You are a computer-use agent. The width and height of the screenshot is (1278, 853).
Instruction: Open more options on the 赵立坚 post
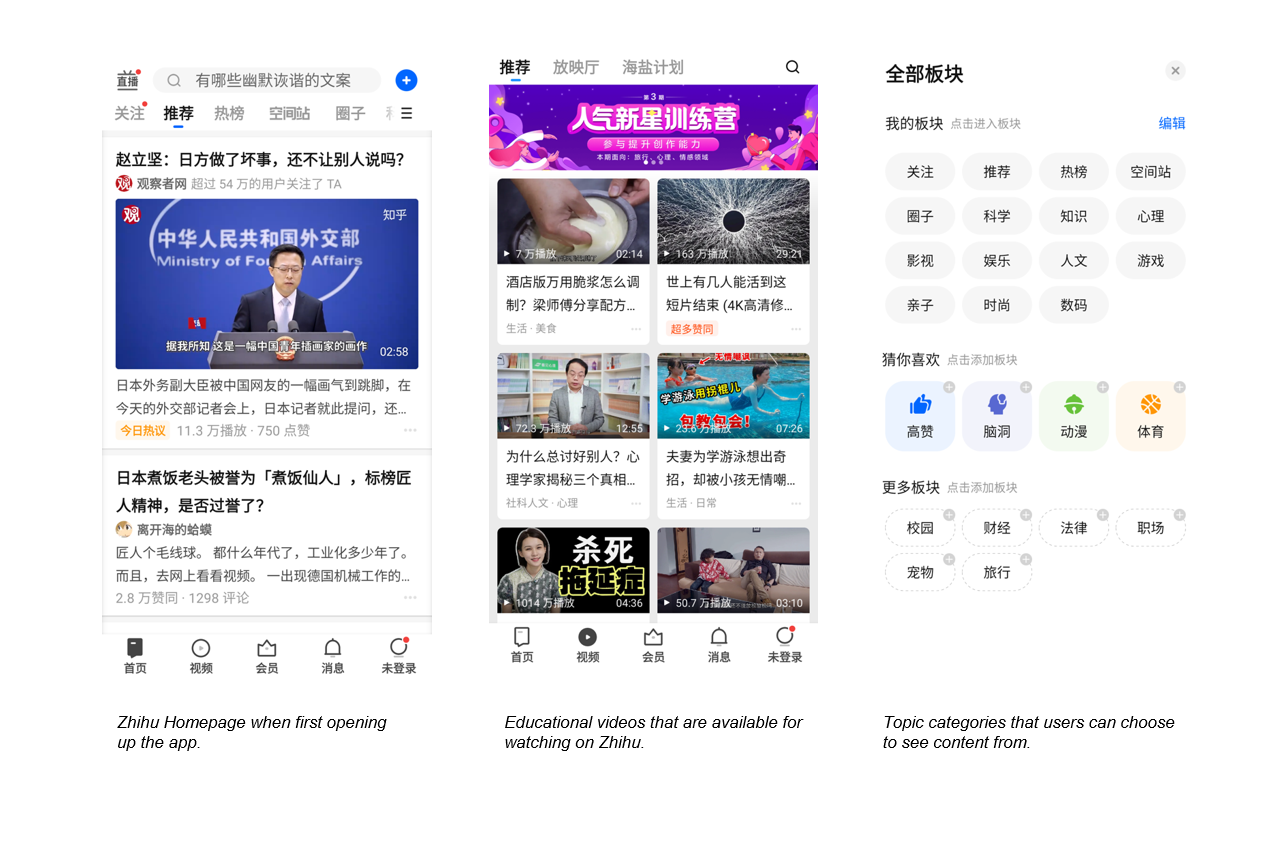click(410, 431)
